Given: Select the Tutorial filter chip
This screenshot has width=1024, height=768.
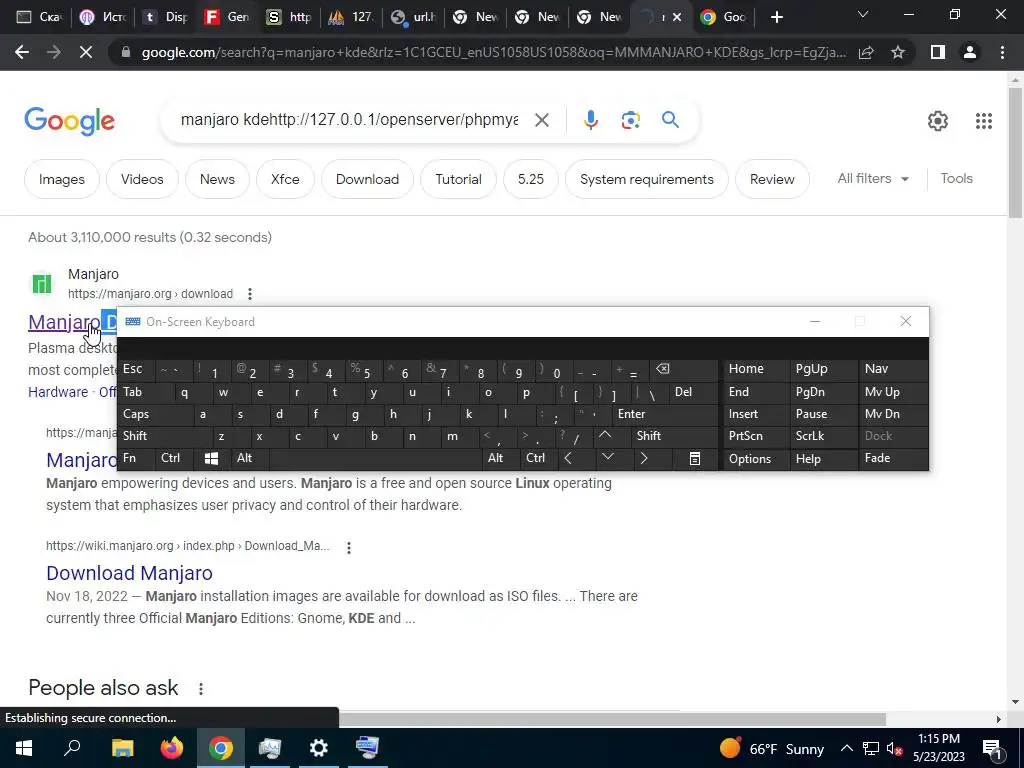Looking at the screenshot, I should 458,179.
